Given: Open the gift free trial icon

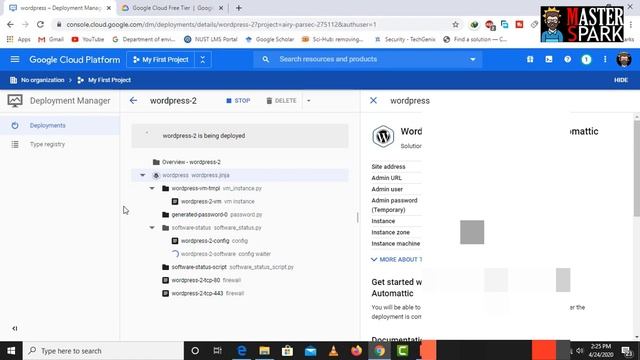Looking at the screenshot, I should (x=530, y=59).
